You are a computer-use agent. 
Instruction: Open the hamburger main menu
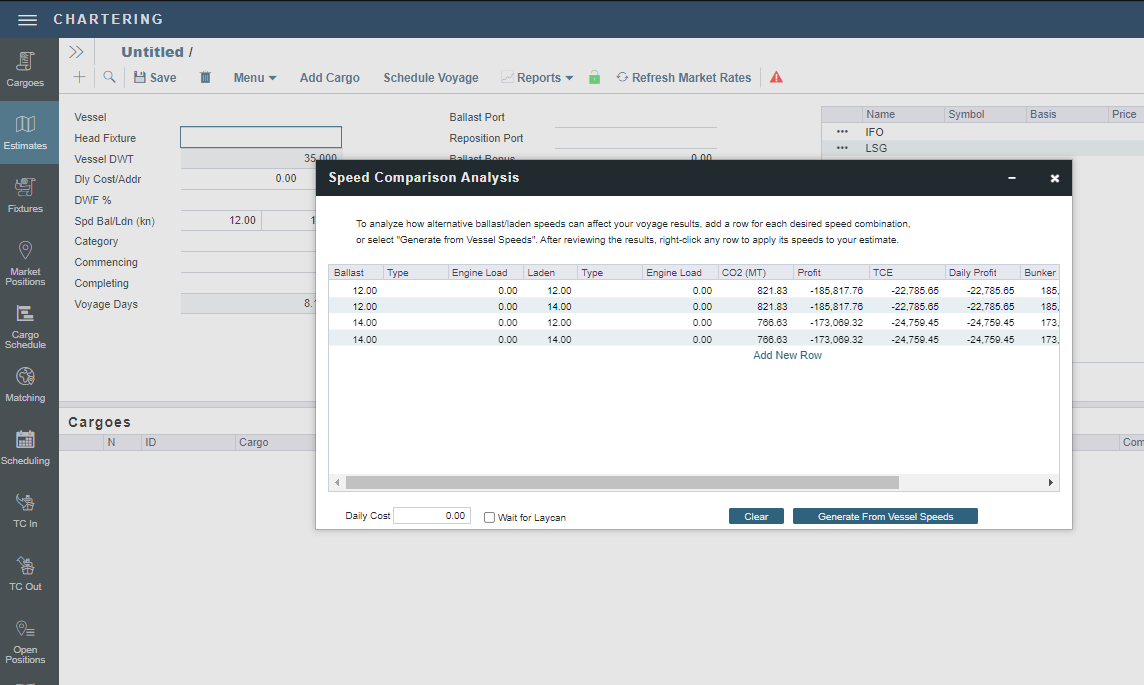point(27,20)
